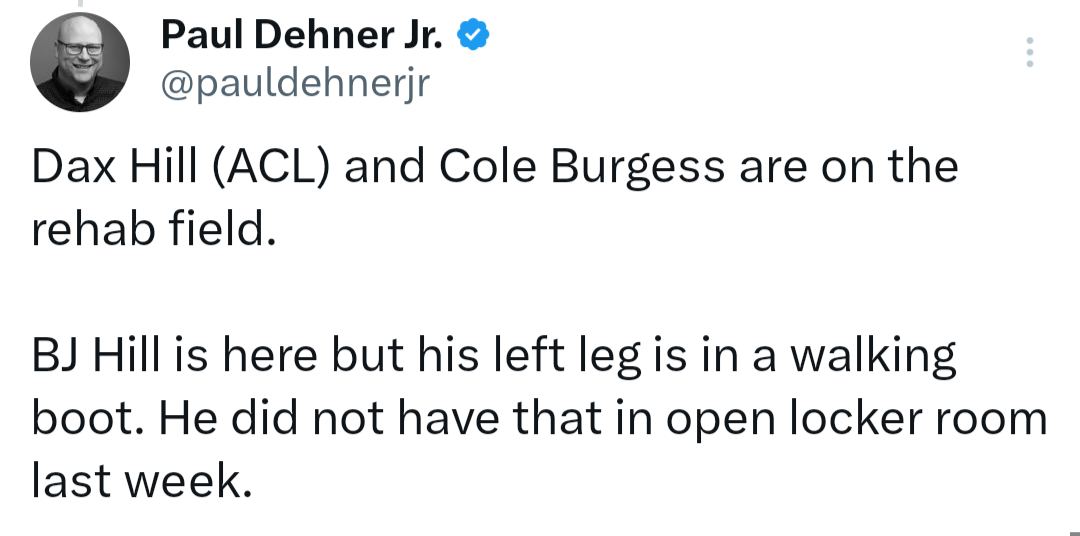This screenshot has width=1080, height=536.
Task: Click the display name Paul Dehner Jr.
Action: [302, 35]
